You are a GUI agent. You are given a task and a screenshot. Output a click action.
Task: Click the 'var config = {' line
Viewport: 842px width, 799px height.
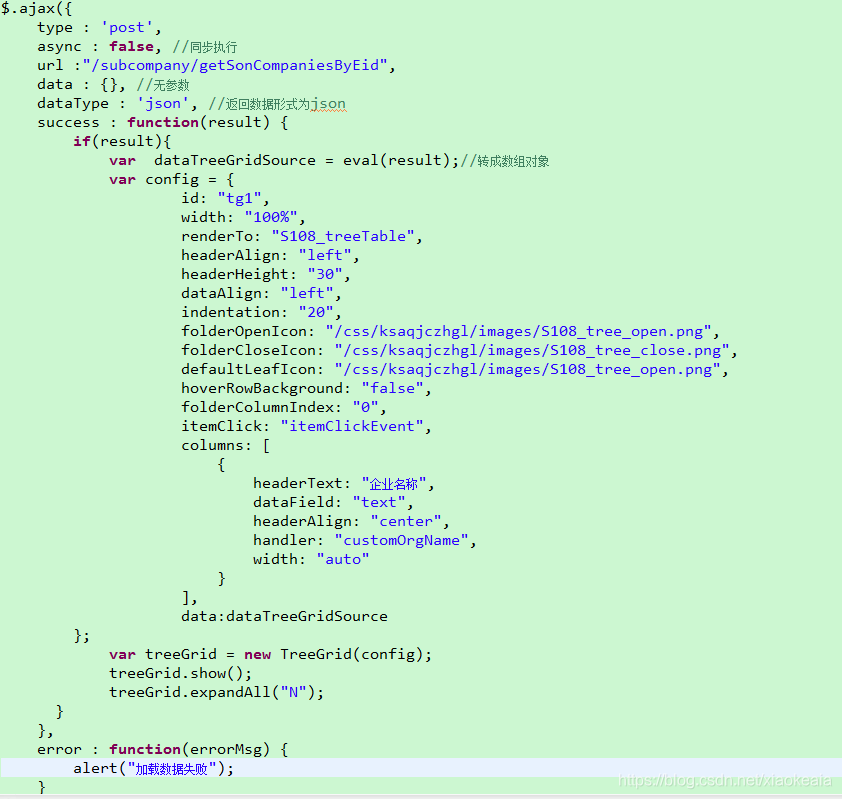(x=171, y=179)
